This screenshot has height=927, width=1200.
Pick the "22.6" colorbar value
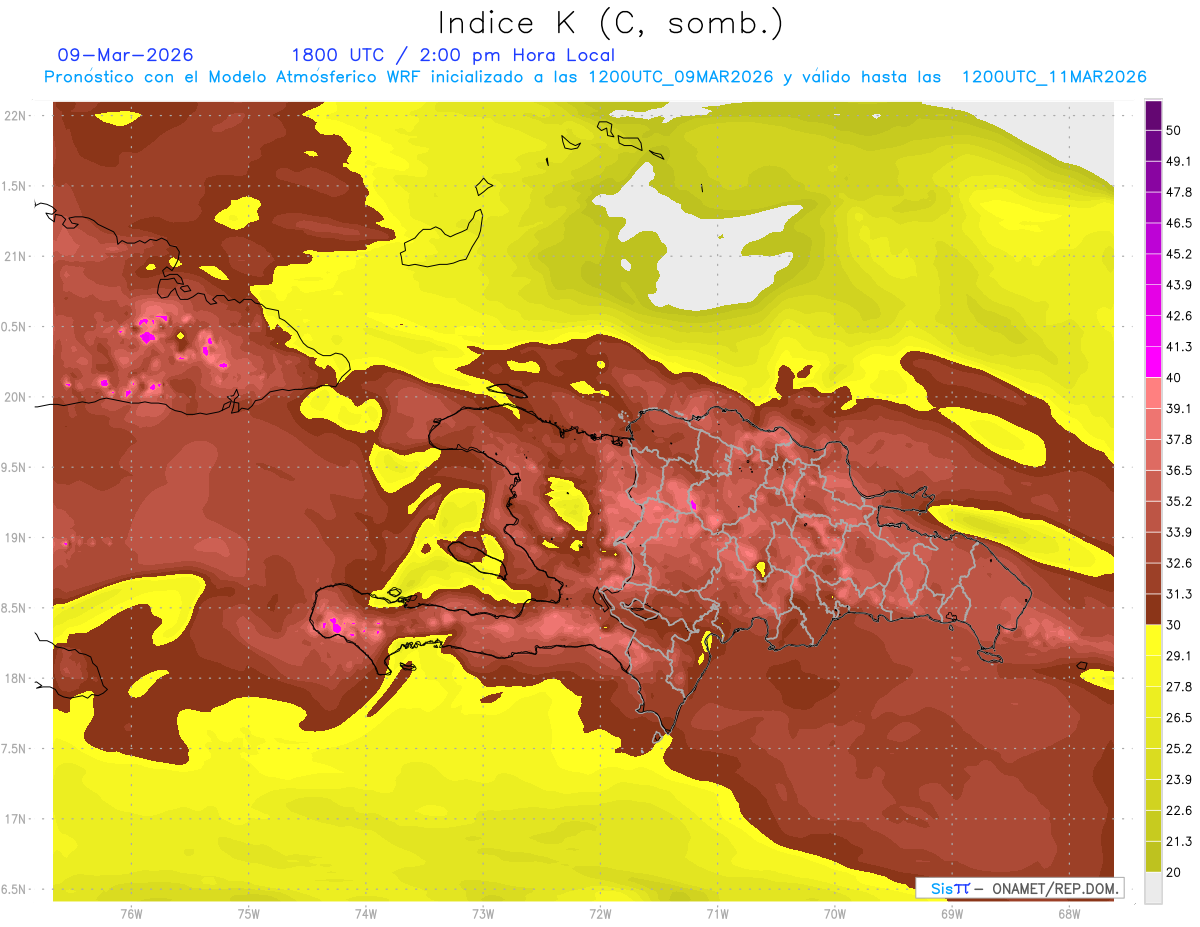(x=1178, y=811)
